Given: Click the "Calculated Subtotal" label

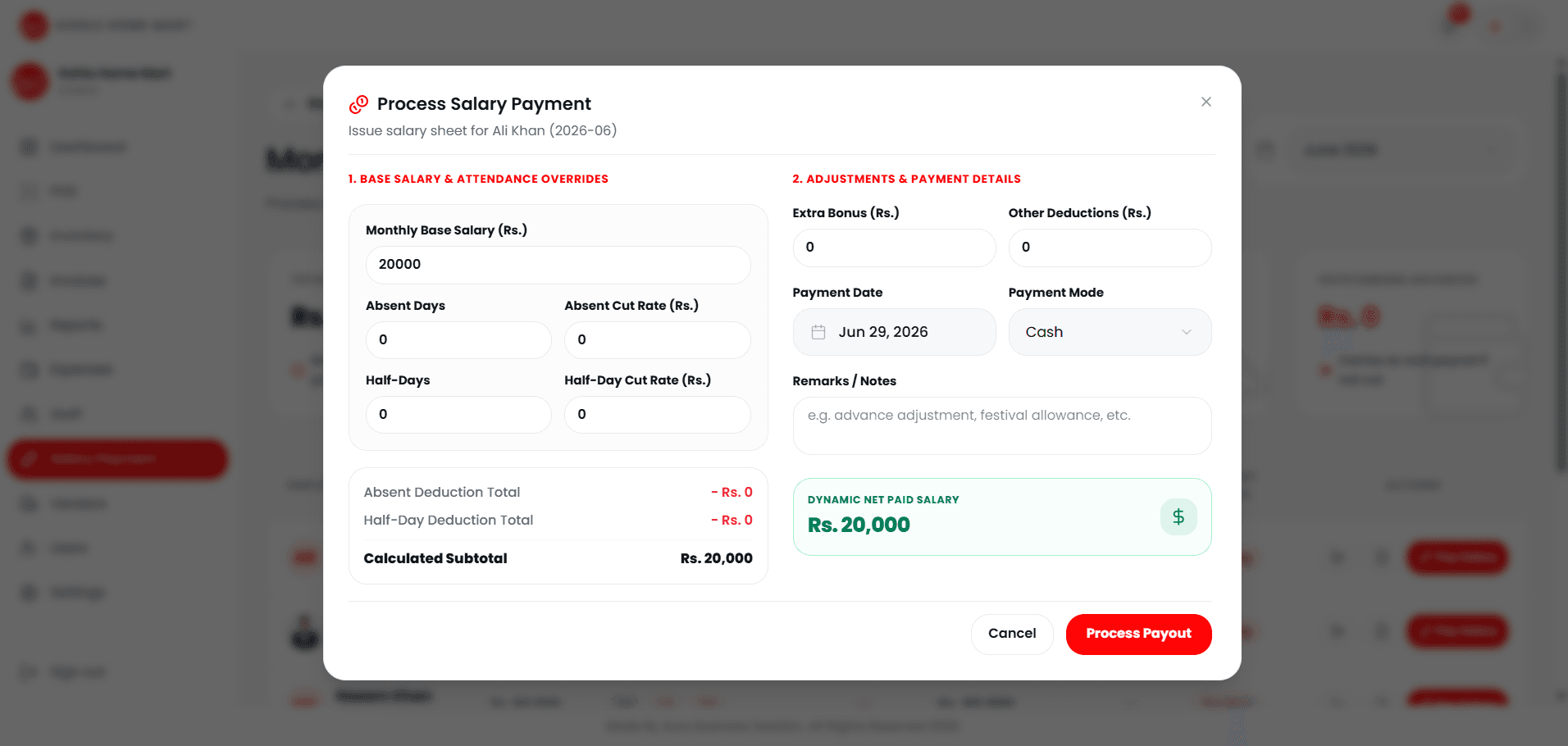Looking at the screenshot, I should click(435, 558).
